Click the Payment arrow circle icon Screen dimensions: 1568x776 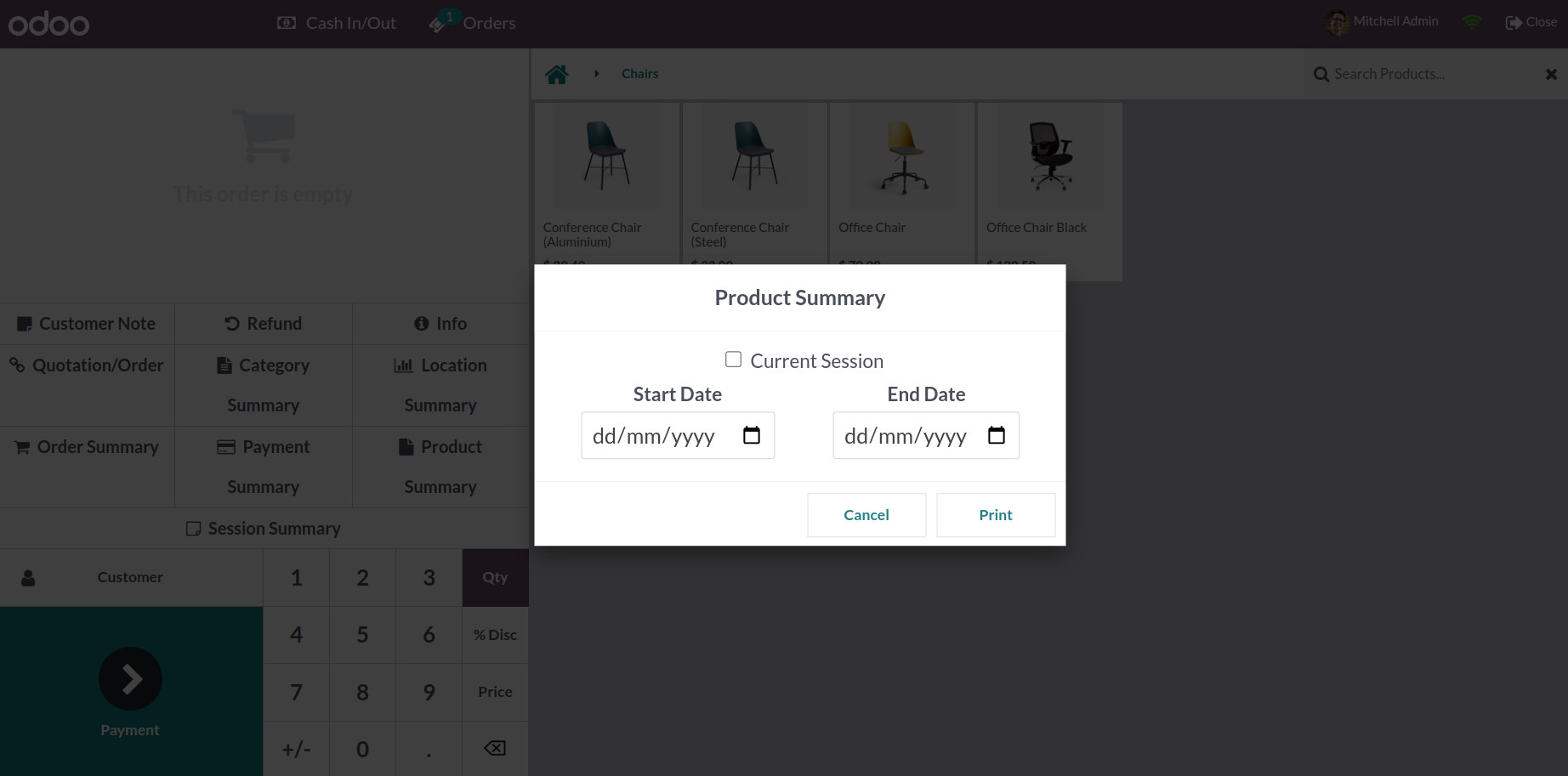point(130,679)
